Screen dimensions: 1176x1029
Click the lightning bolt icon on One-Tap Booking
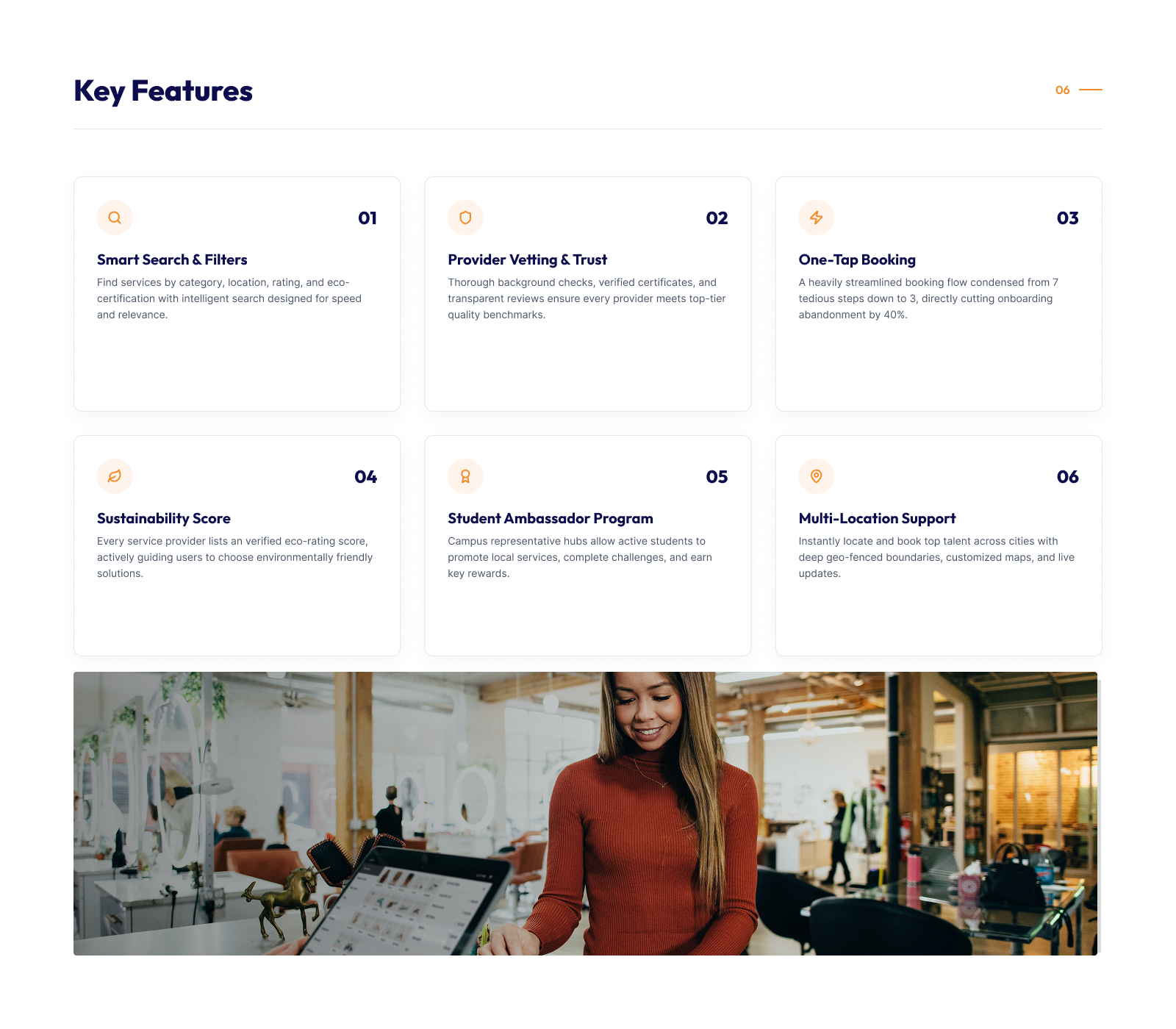coord(817,218)
